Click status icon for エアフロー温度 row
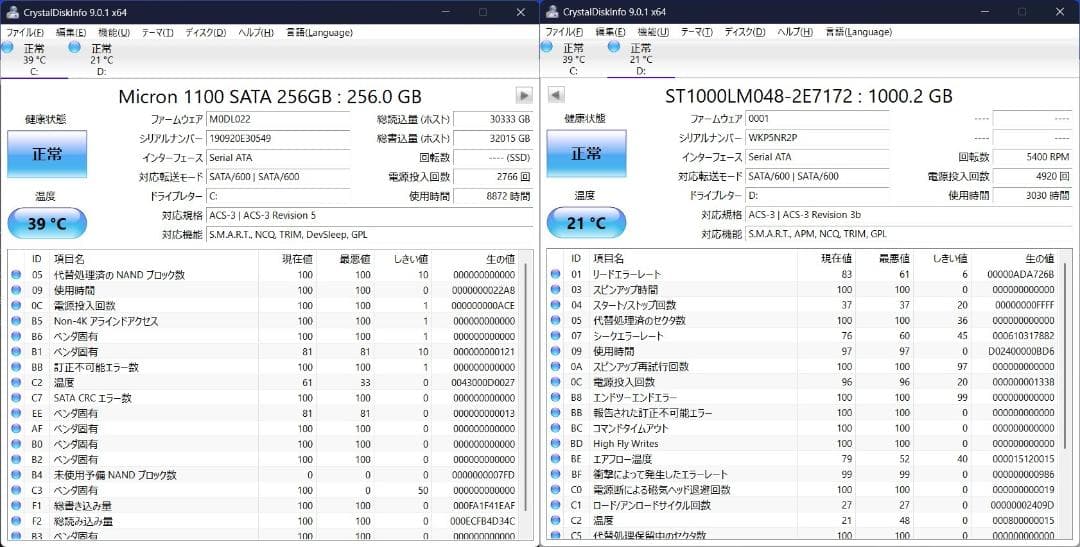The image size is (1080, 547). pyautogui.click(x=556, y=459)
